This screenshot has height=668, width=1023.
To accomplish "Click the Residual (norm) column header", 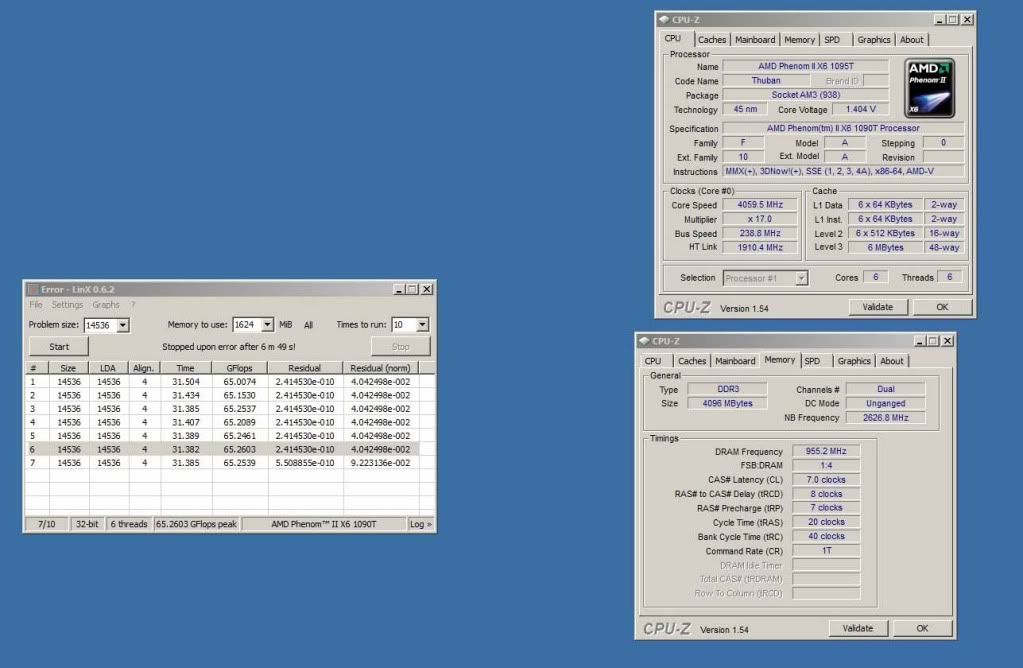I will tap(380, 368).
